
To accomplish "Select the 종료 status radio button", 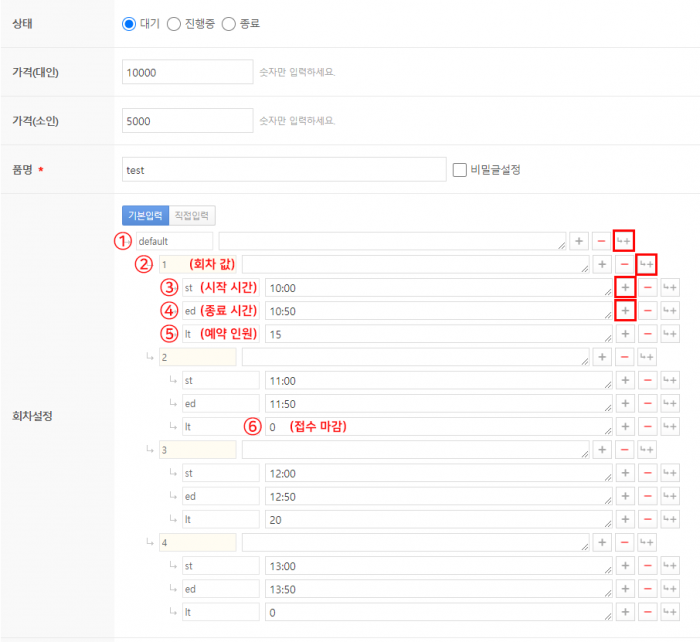I will point(228,23).
